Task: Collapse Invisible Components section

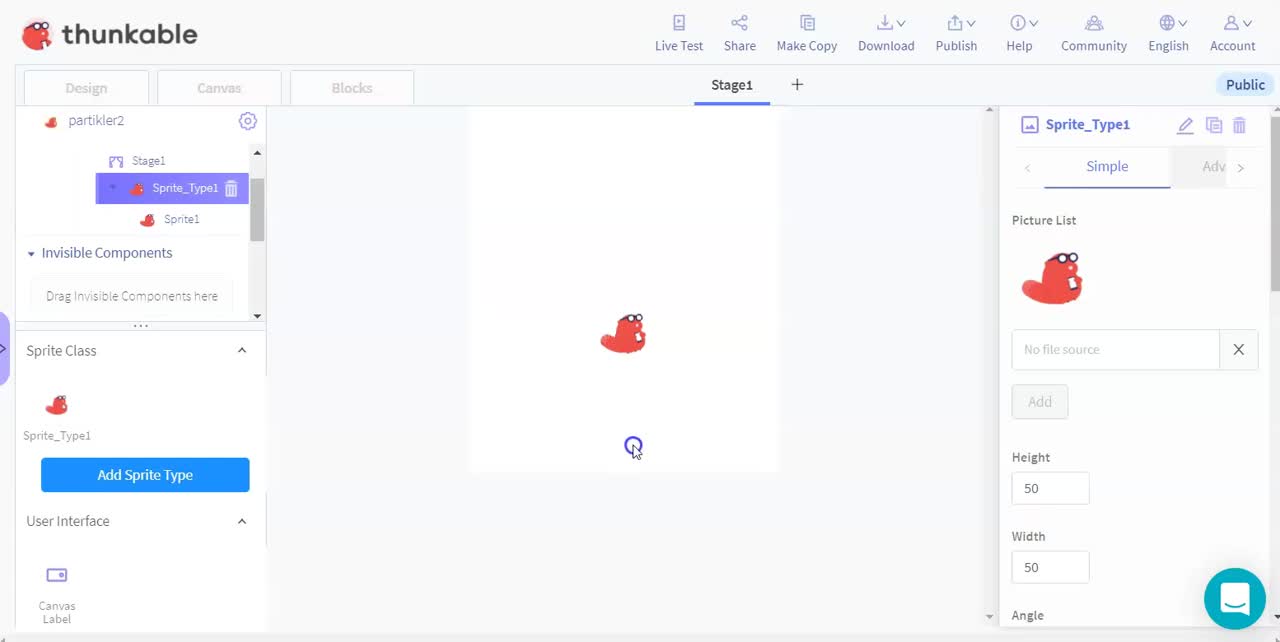Action: point(31,254)
